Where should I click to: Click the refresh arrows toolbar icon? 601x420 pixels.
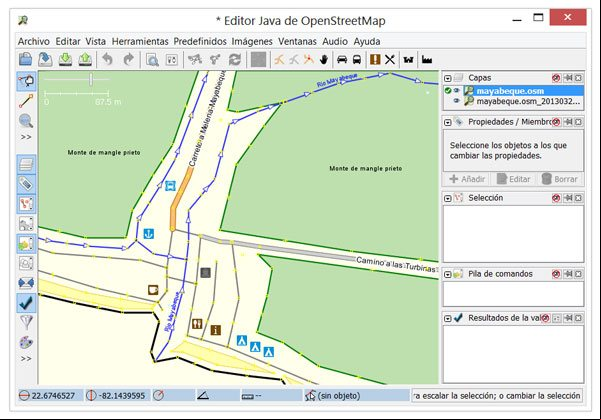pyautogui.click(x=235, y=60)
